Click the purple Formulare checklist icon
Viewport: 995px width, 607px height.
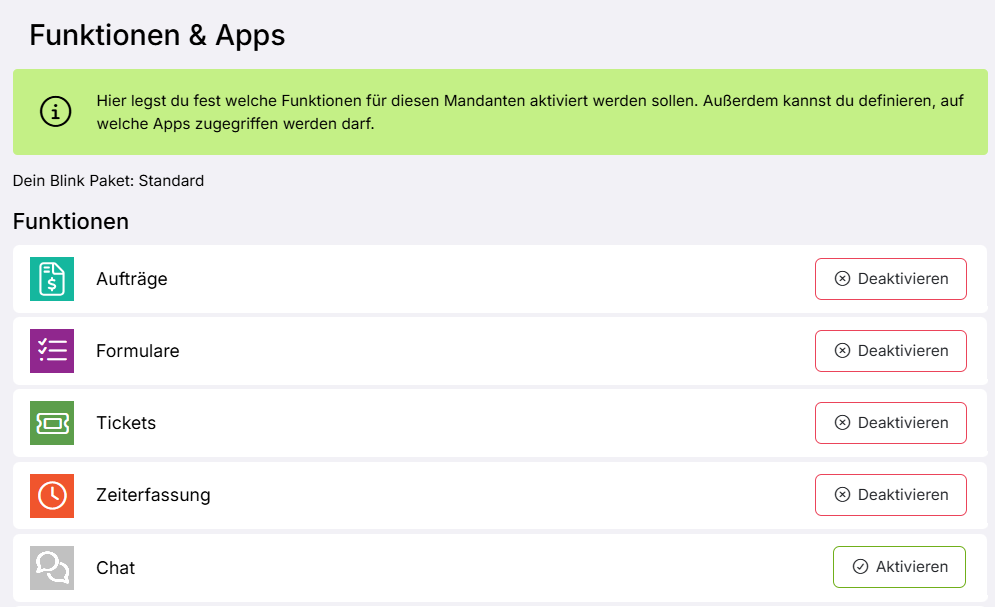52,351
